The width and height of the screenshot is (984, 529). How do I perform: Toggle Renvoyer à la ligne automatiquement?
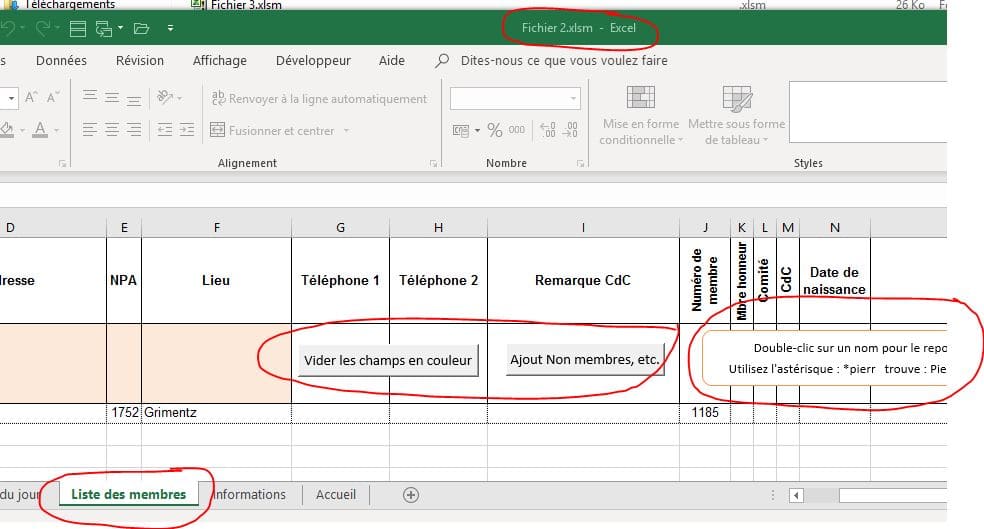319,99
